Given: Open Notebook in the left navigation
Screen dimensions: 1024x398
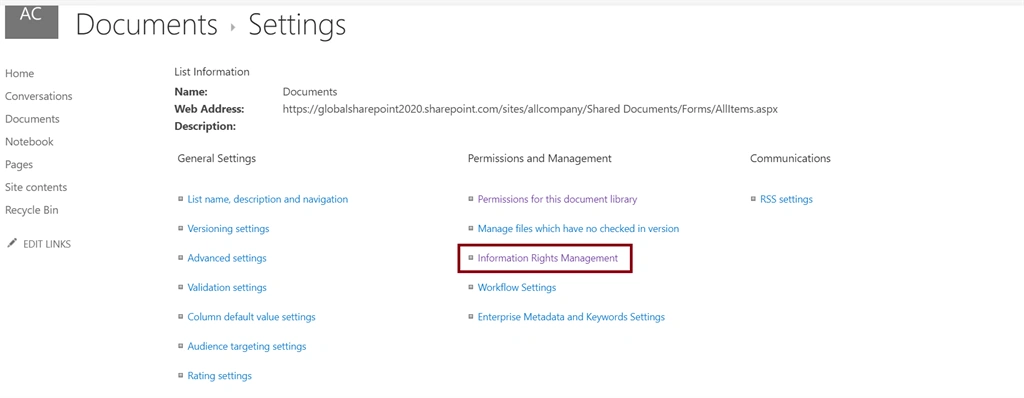Looking at the screenshot, I should coord(29,142).
